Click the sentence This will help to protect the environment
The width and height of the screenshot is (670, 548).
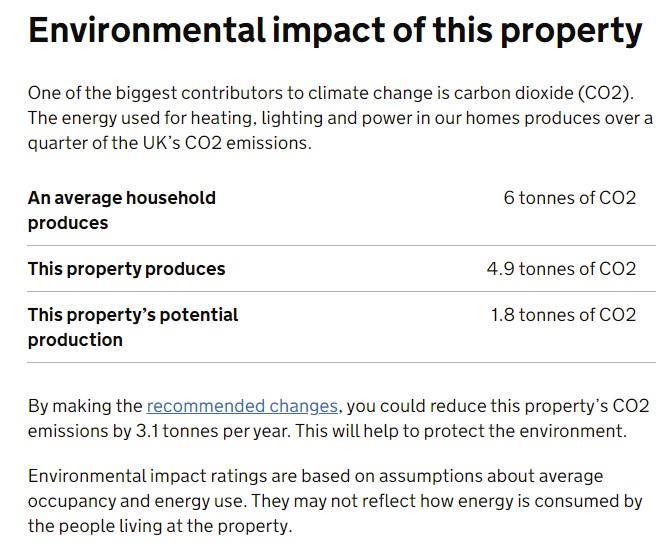(x=461, y=431)
